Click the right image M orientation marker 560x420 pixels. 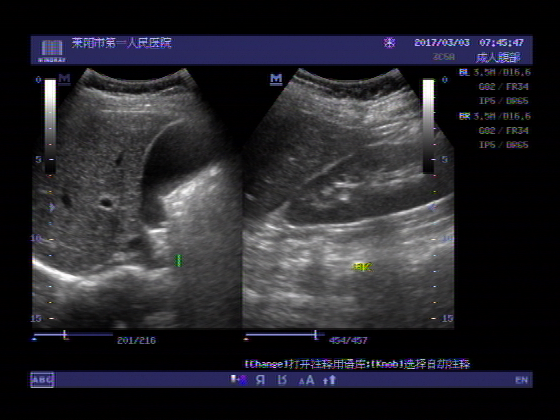click(276, 79)
